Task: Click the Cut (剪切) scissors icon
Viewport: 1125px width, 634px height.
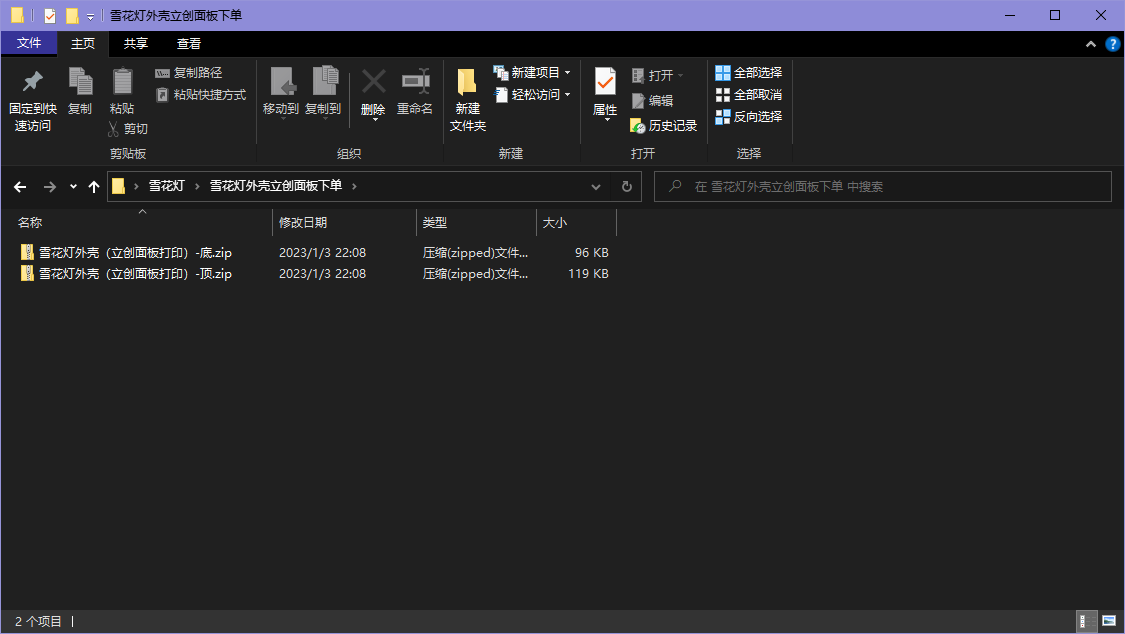Action: (x=113, y=129)
